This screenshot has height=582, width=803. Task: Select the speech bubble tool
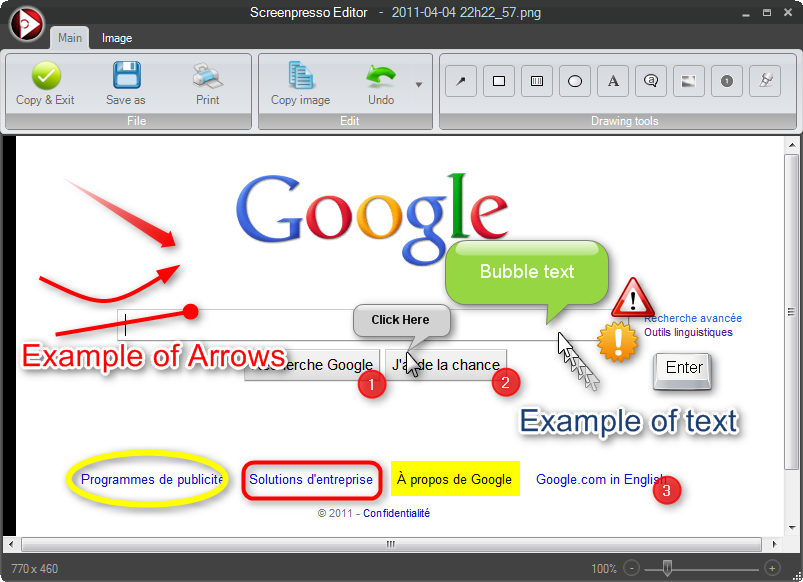pyautogui.click(x=651, y=81)
